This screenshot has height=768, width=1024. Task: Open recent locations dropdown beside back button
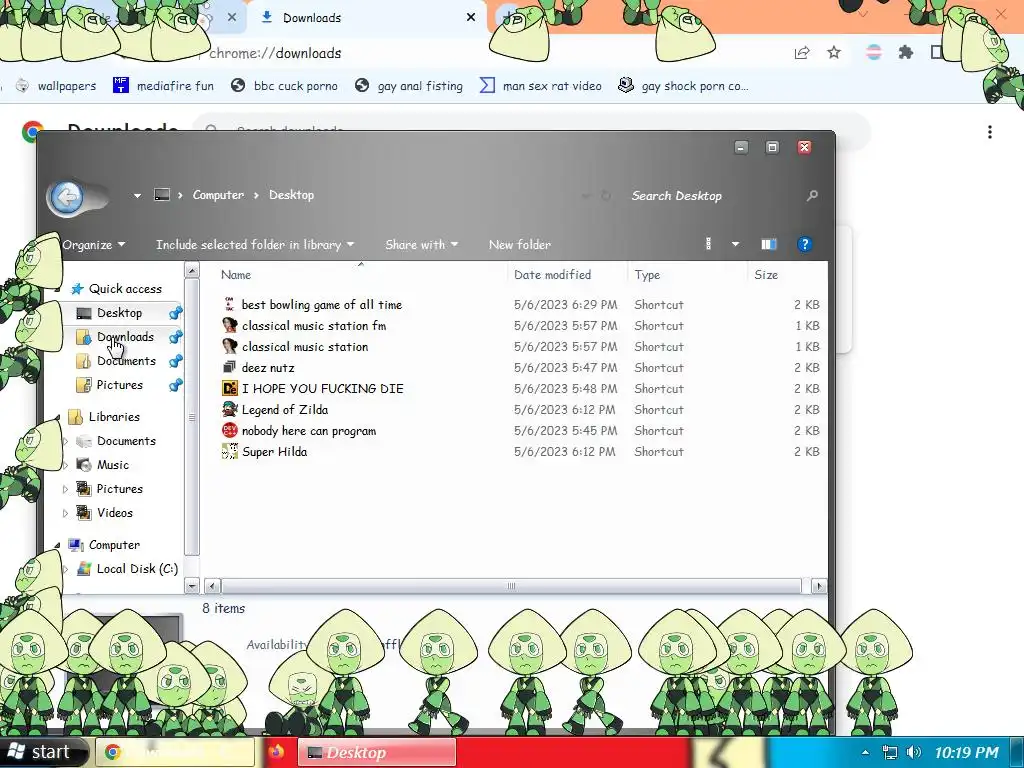(x=137, y=195)
